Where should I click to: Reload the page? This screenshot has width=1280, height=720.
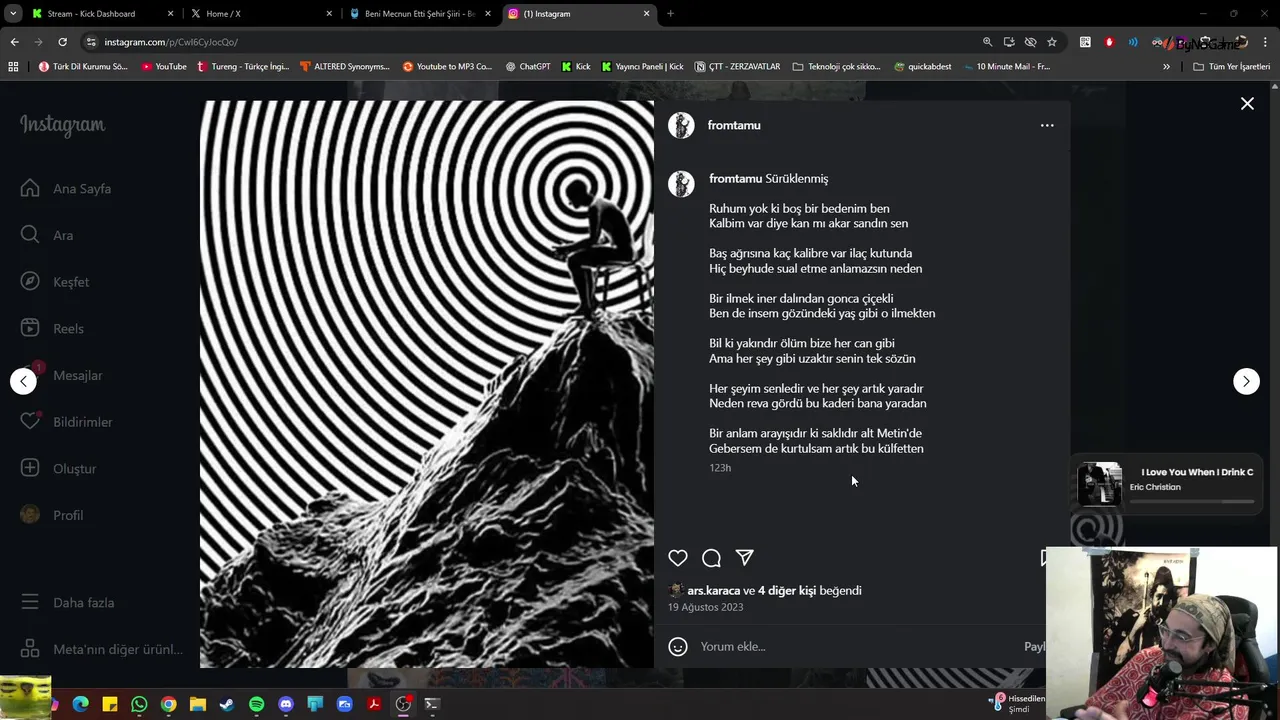(62, 42)
